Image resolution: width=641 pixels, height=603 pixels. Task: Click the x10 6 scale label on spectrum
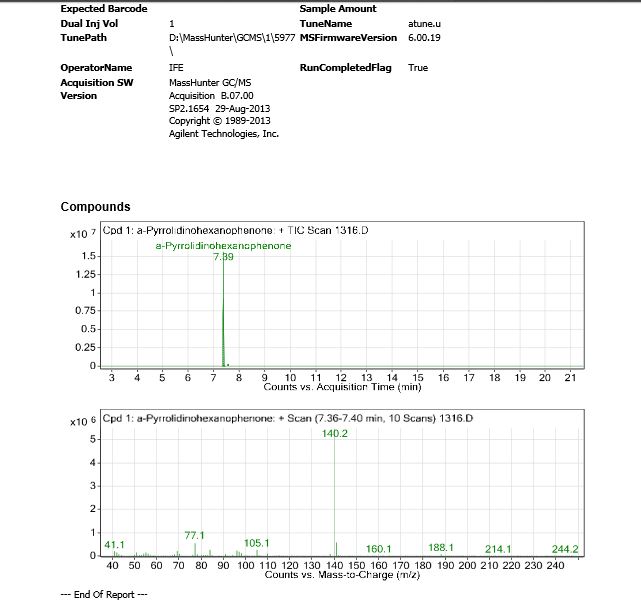[83, 421]
